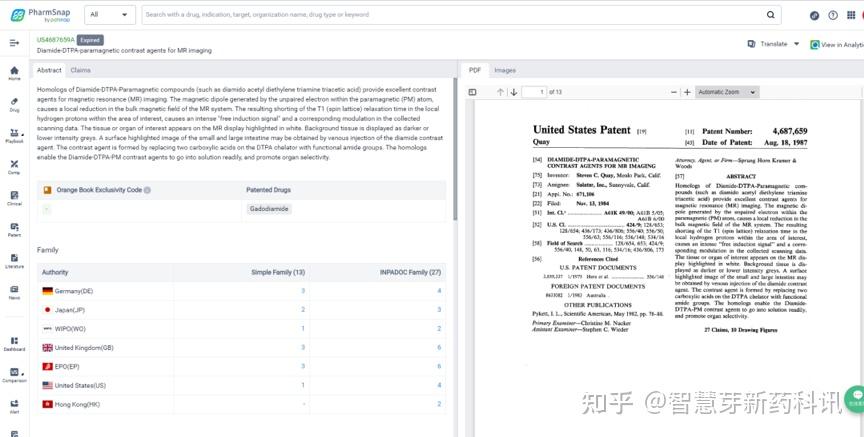Viewport: 864px width, 437px height.
Task: Open Playbook in the sidebar
Action: click(x=14, y=136)
